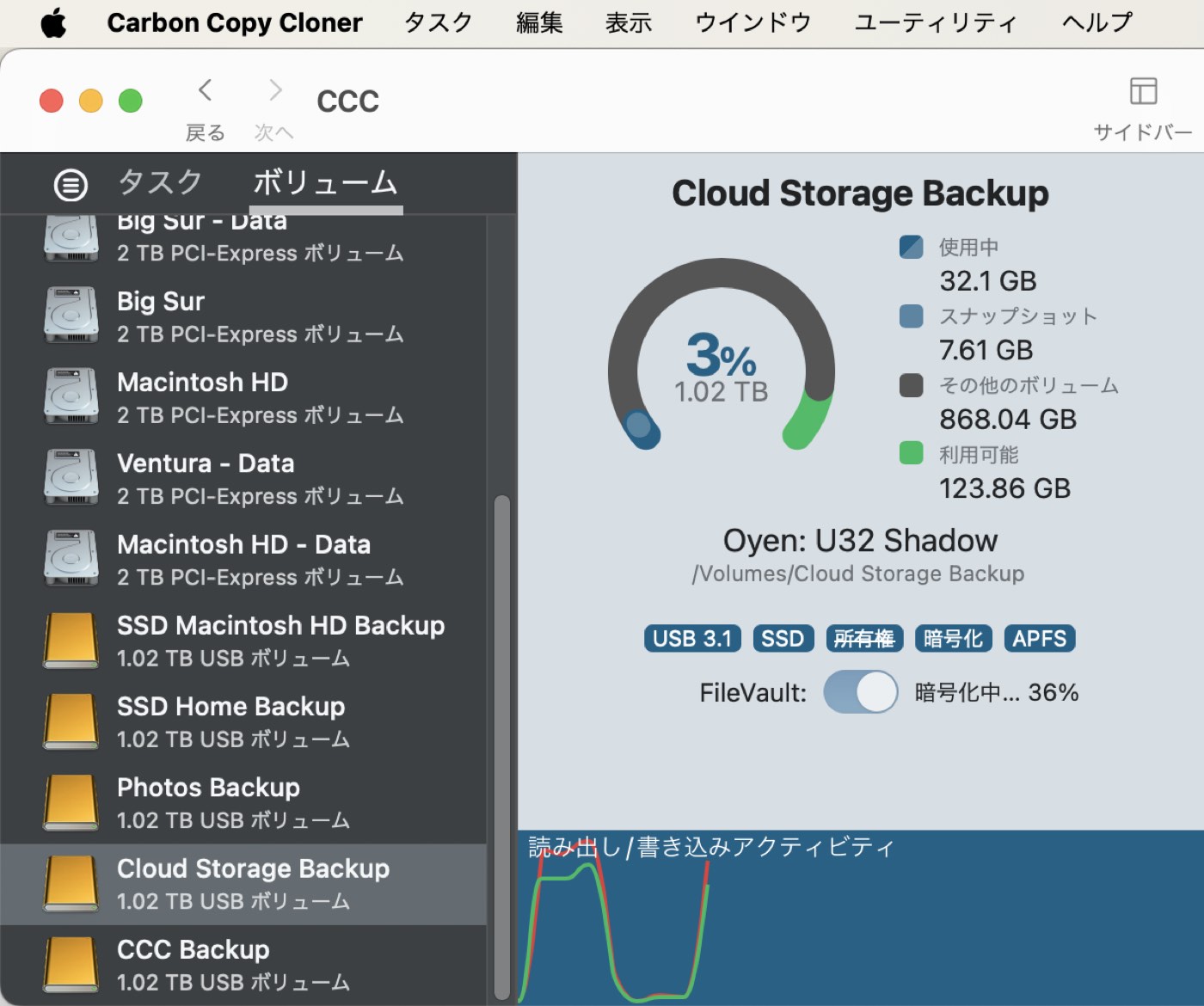The width and height of the screenshot is (1204, 1006).
Task: Click the SSD Macintosh HD Backup name
Action: coord(281,625)
